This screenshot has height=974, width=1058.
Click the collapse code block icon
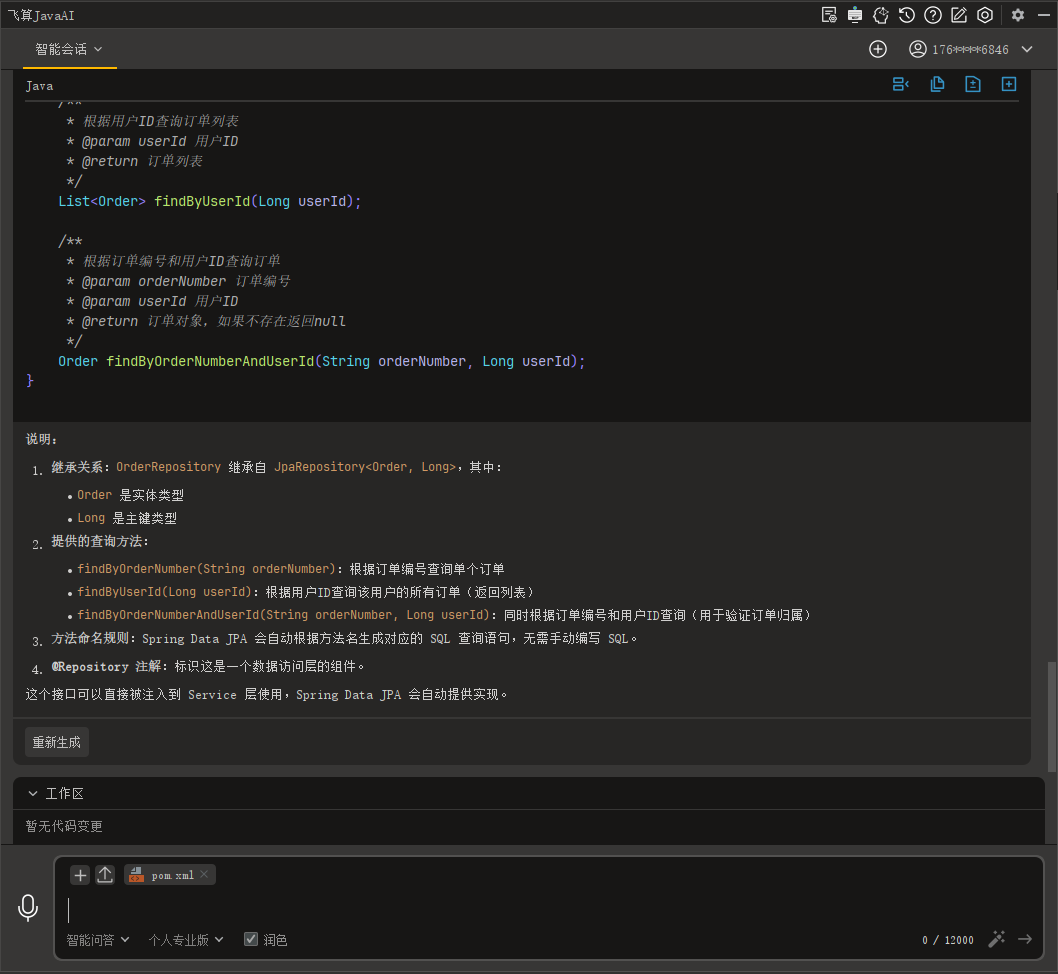click(901, 84)
